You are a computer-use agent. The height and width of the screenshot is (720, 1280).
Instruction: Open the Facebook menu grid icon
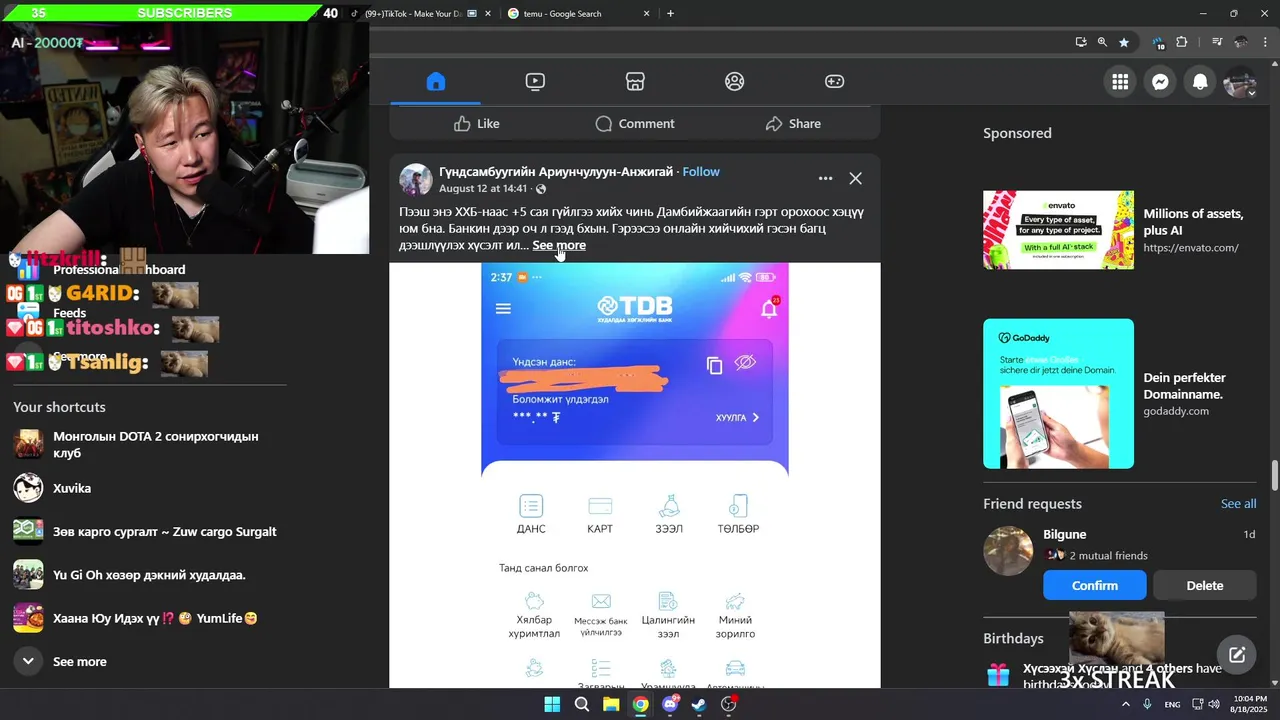pyautogui.click(x=1120, y=82)
